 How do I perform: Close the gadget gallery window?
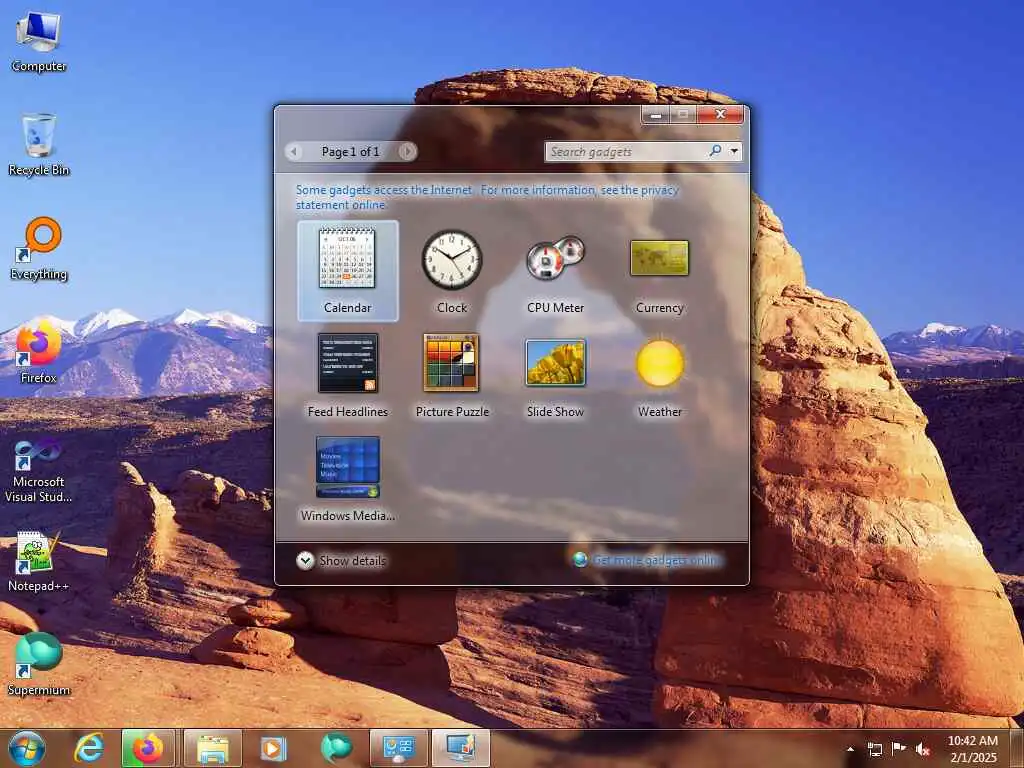[720, 114]
